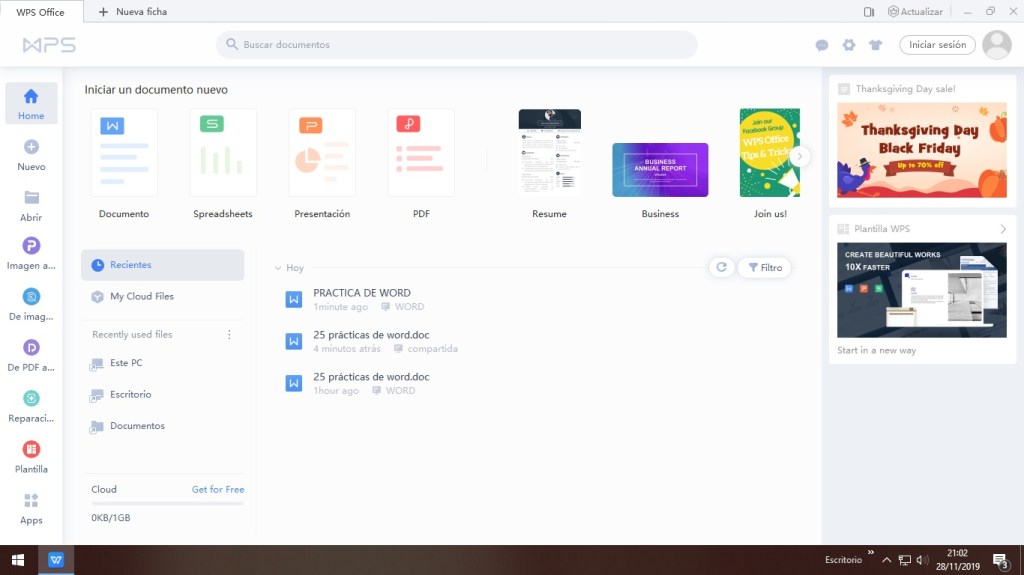Viewport: 1024px width, 575px height.
Task: Open Nueva ficha tab
Action: (133, 12)
